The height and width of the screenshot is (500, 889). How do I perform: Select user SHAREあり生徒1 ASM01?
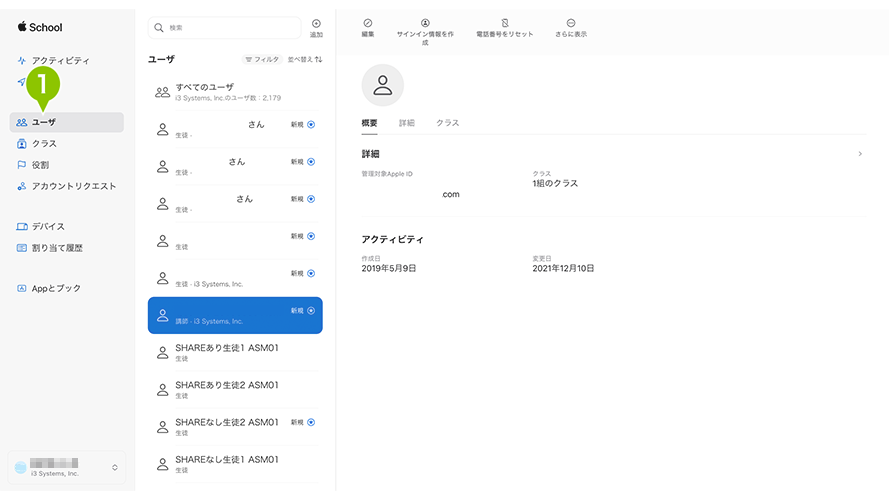[x=235, y=353]
